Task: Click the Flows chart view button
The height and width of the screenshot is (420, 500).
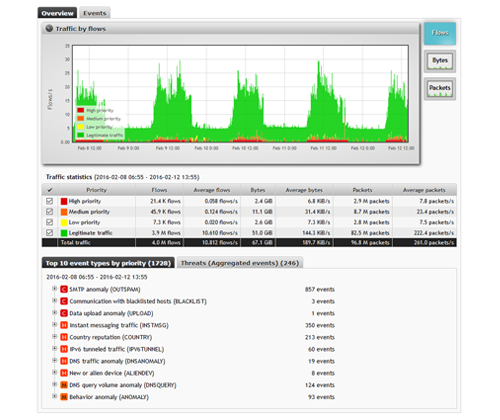Action: point(440,33)
